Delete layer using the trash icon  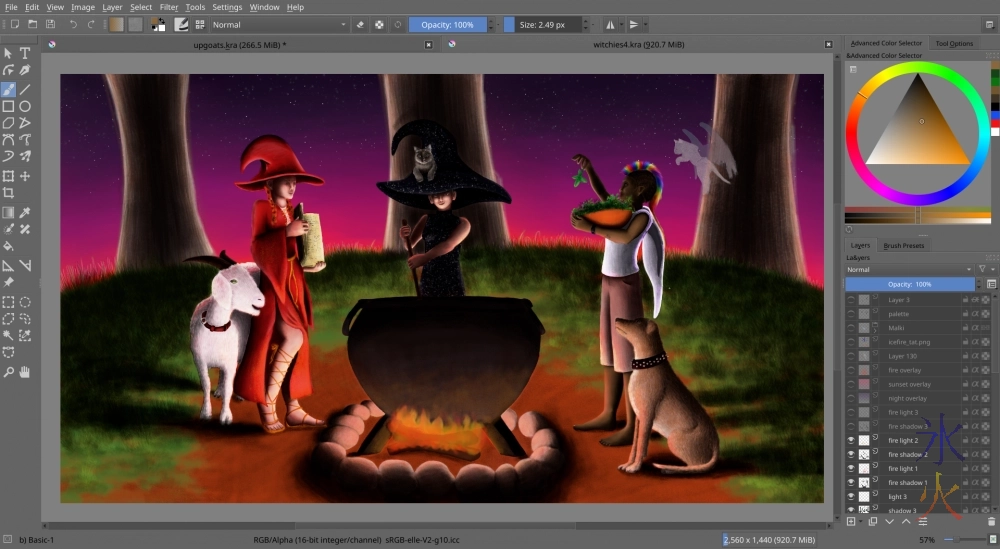pos(991,521)
